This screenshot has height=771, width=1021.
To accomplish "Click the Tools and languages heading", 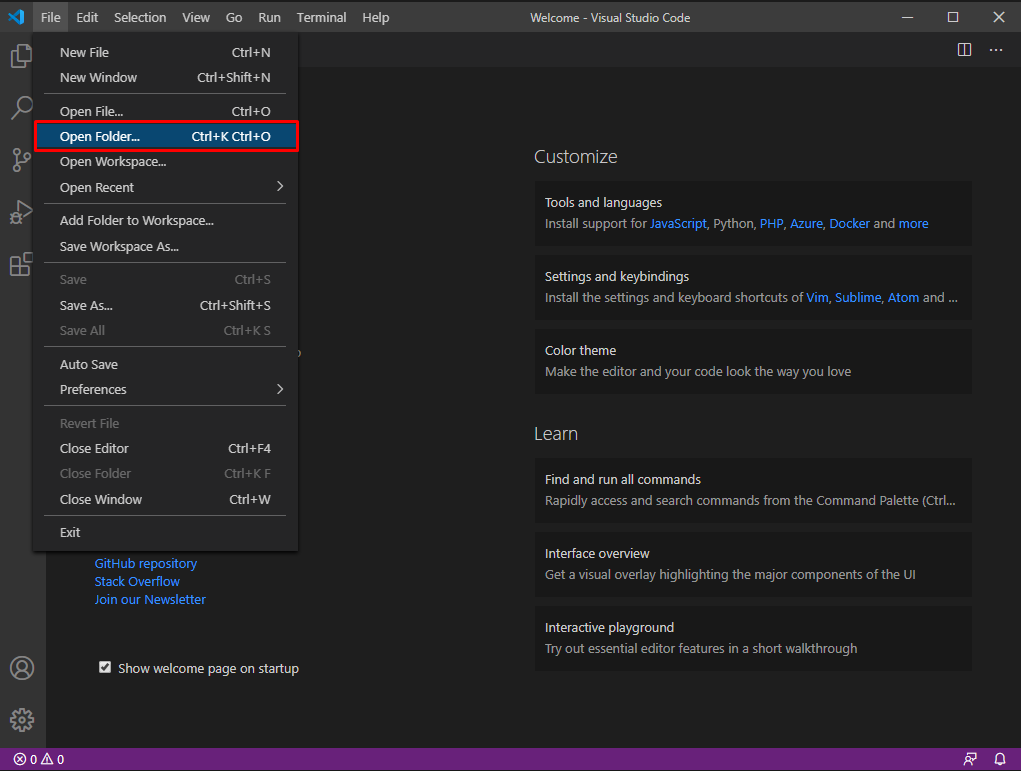I will point(603,203).
